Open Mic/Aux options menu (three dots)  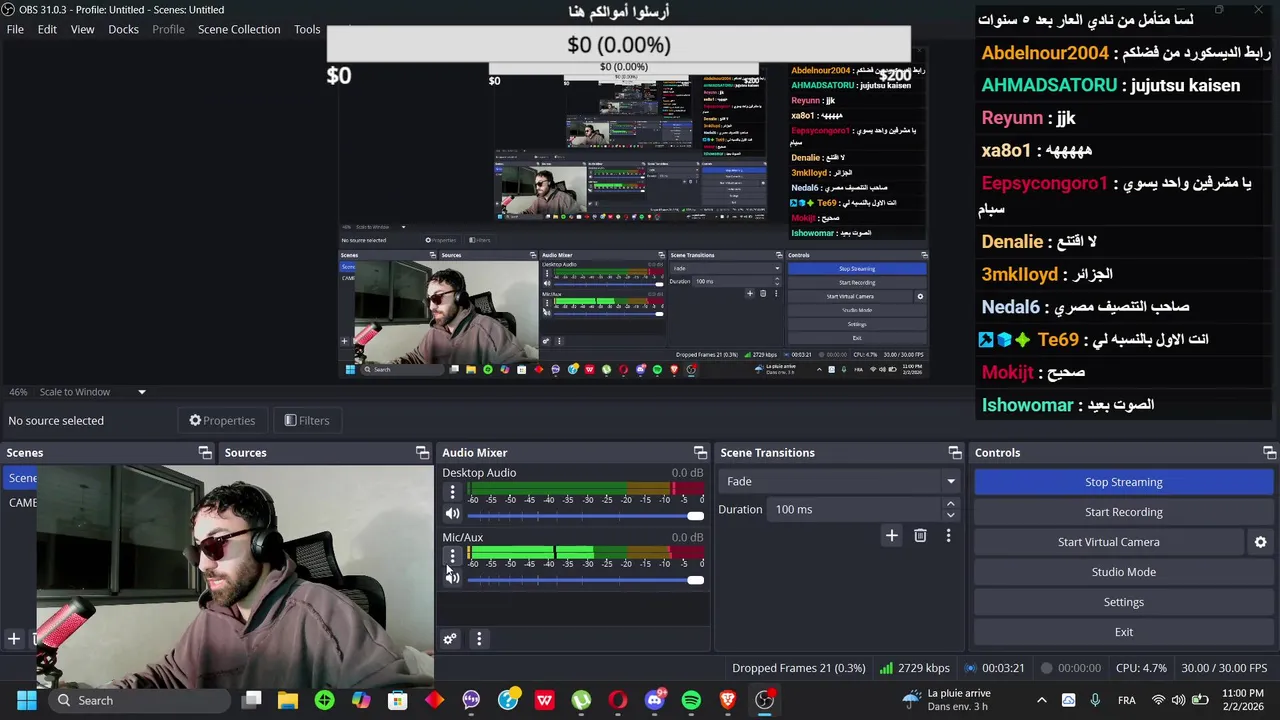click(x=452, y=556)
